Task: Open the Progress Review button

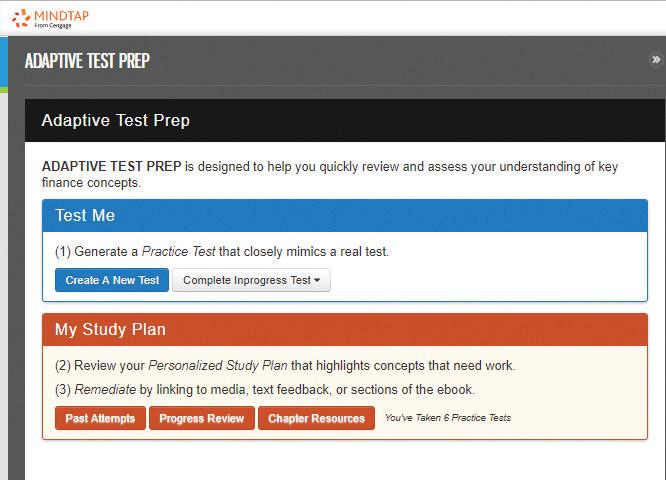Action: click(202, 418)
